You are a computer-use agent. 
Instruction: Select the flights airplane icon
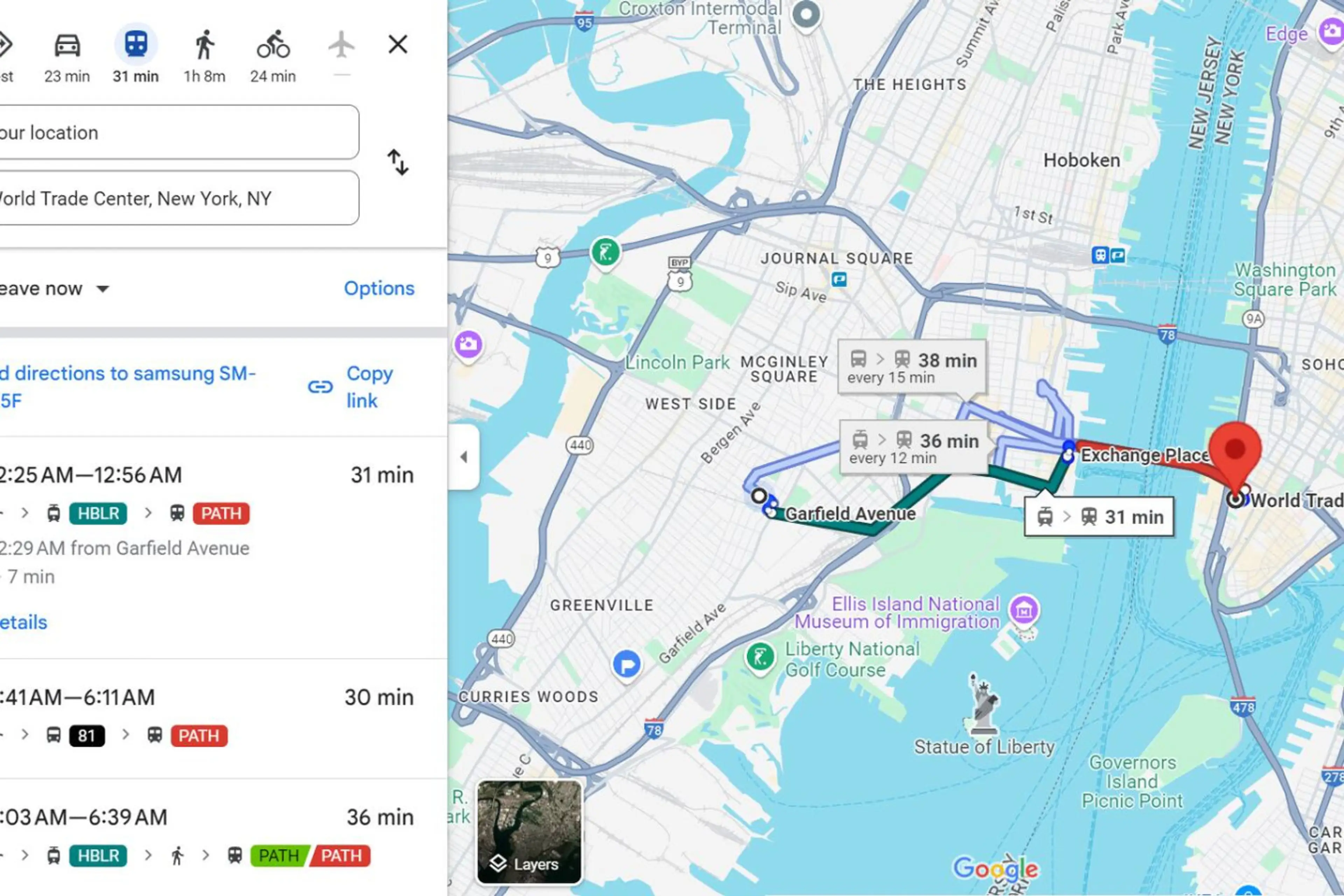(x=342, y=44)
